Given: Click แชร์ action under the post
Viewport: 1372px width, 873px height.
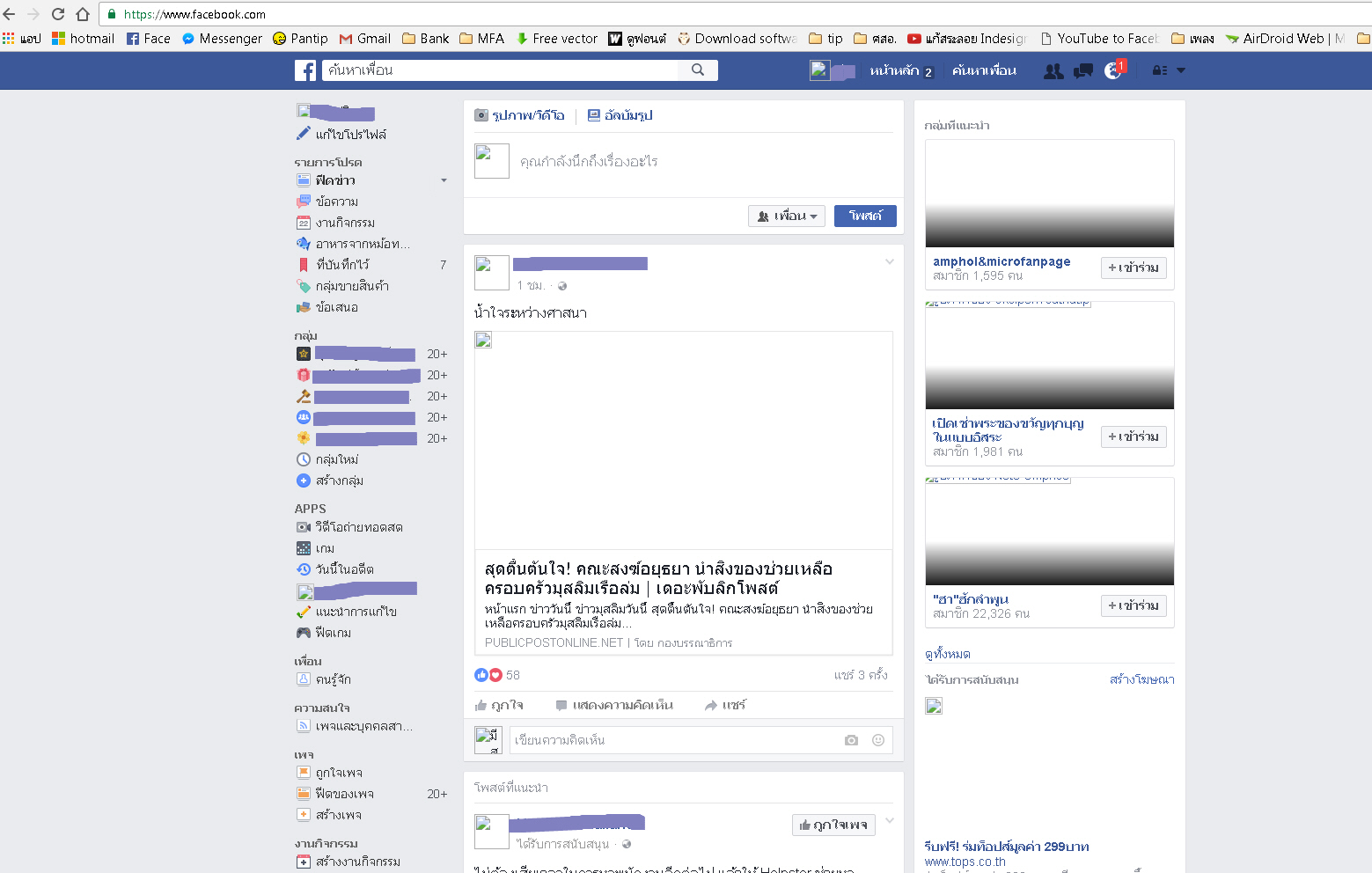Looking at the screenshot, I should [x=725, y=705].
